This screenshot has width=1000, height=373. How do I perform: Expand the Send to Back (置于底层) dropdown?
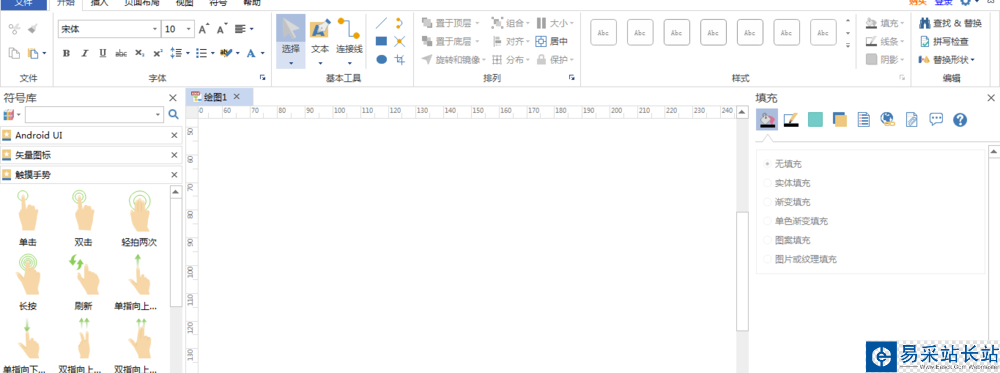[477, 41]
